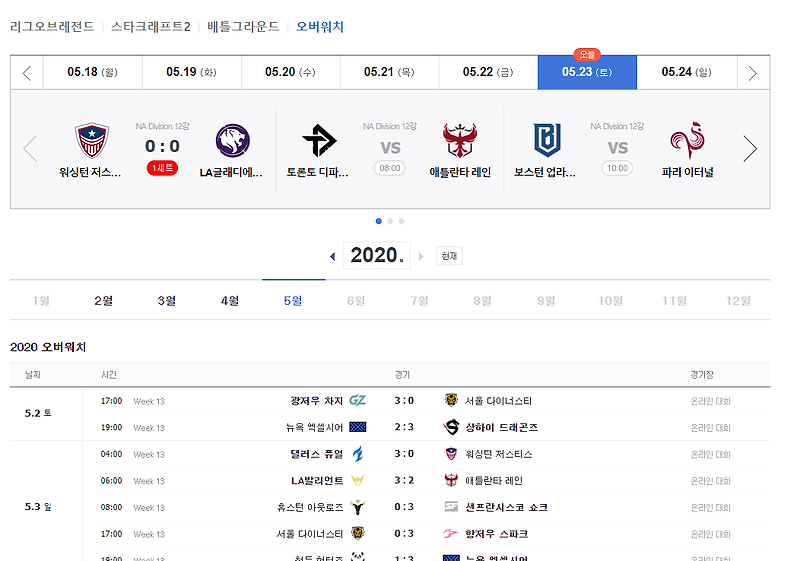Select date 05.20 (수)
The image size is (800, 561).
pos(290,72)
